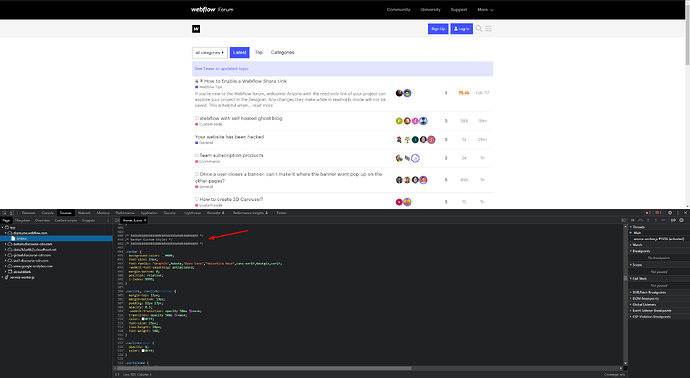Screen dimensions: 690x378
Task: Expand the google-analytics domain node
Action: 5,266
